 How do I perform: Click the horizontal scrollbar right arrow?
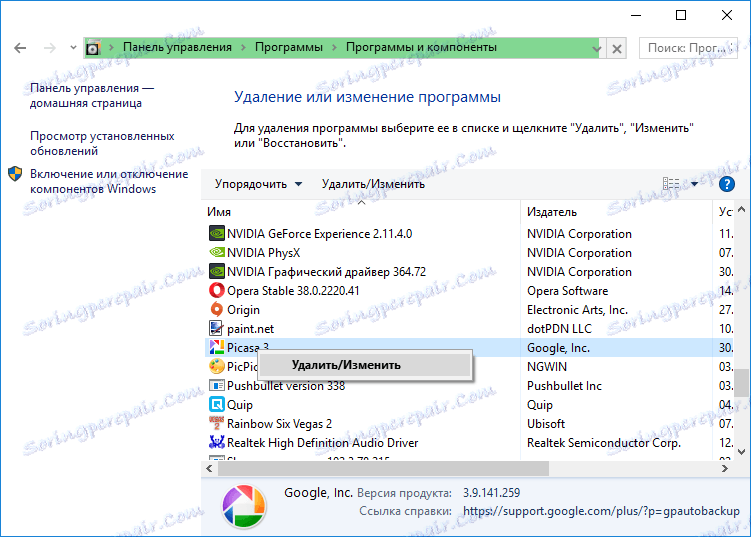point(725,468)
